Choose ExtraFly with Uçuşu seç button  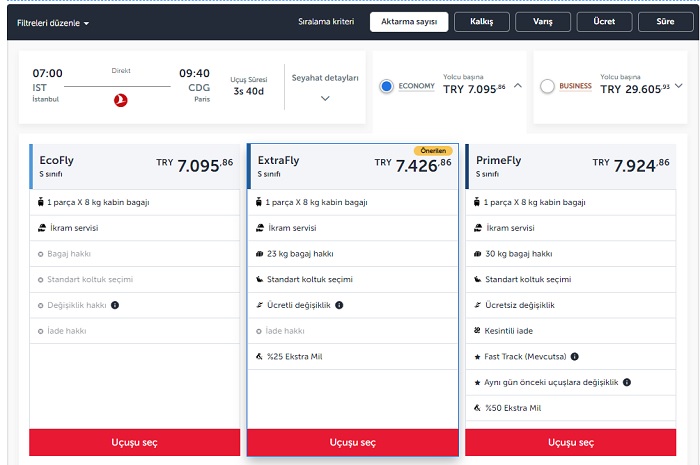coord(353,443)
